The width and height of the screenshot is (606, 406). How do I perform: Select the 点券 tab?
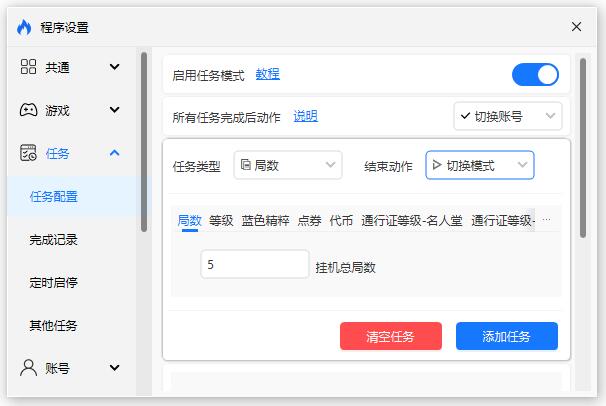pyautogui.click(x=309, y=220)
